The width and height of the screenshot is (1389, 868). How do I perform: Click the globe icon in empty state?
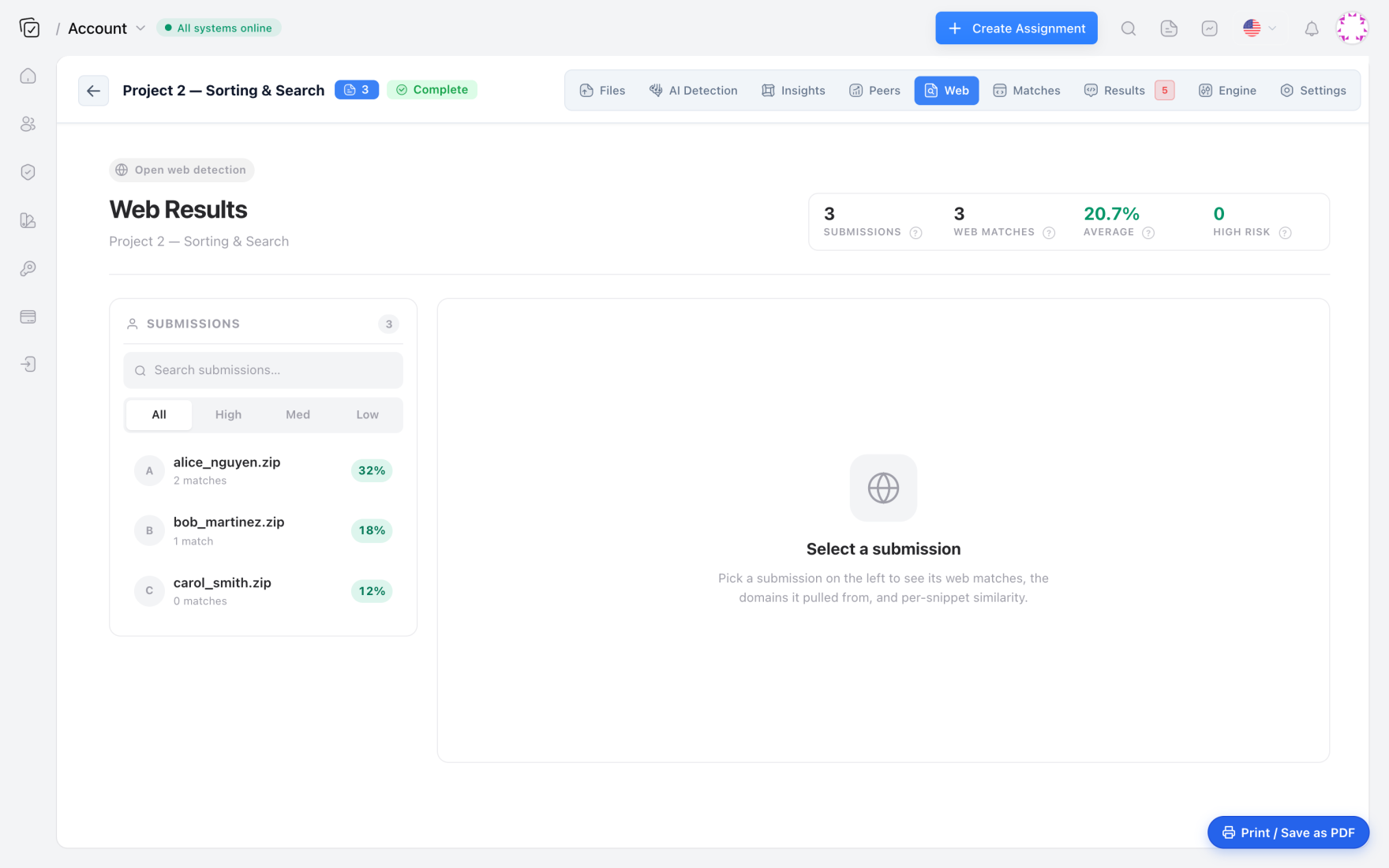pyautogui.click(x=883, y=488)
